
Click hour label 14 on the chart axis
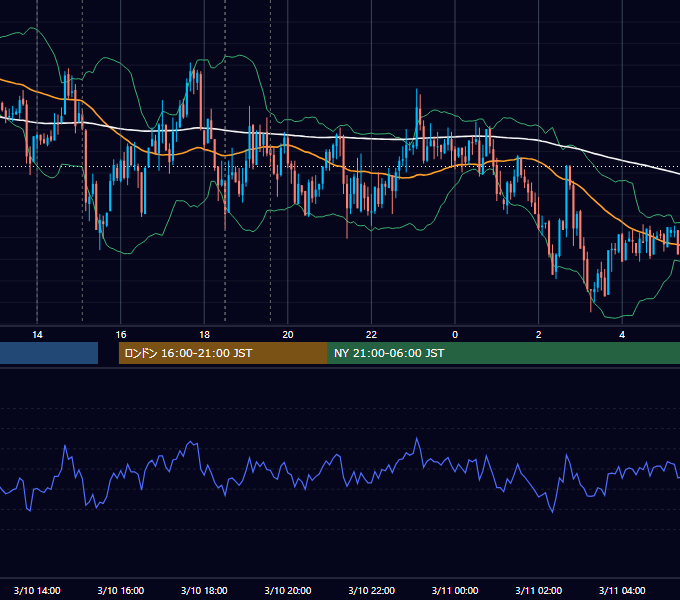point(37,334)
